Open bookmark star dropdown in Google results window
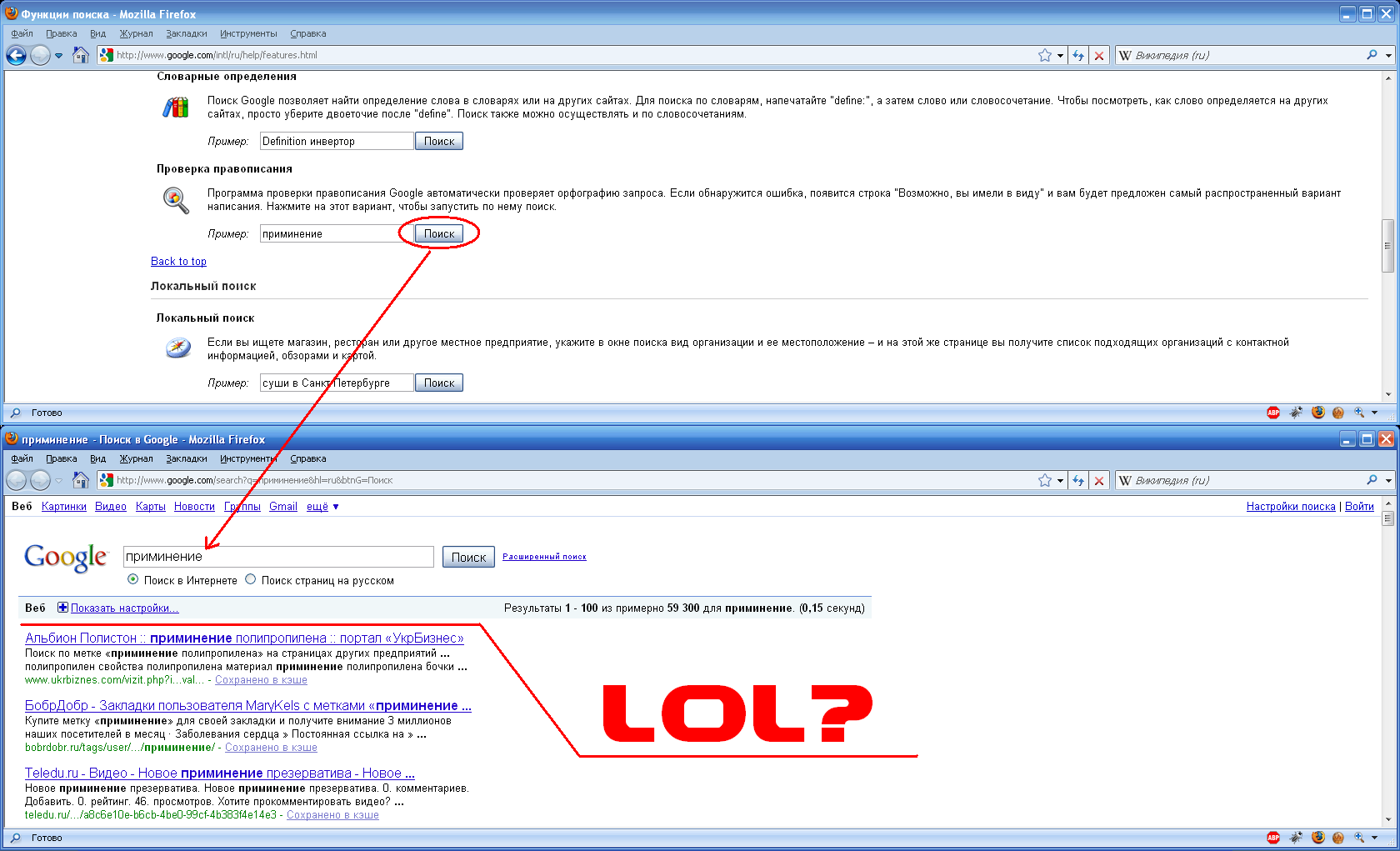Viewport: 1400px width, 851px height. click(1060, 481)
